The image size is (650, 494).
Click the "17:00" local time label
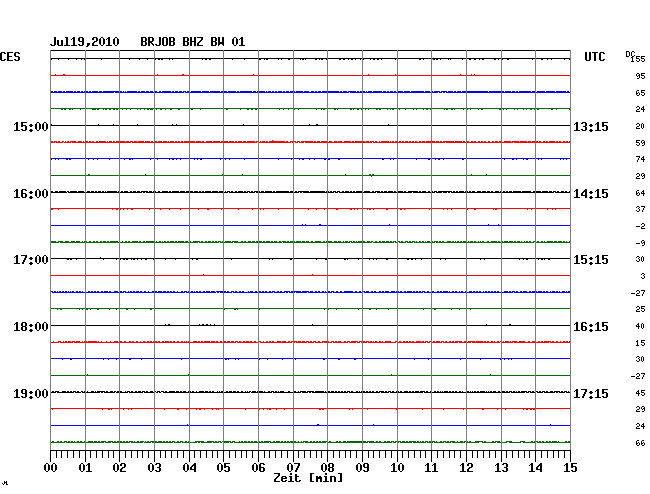pyautogui.click(x=31, y=260)
